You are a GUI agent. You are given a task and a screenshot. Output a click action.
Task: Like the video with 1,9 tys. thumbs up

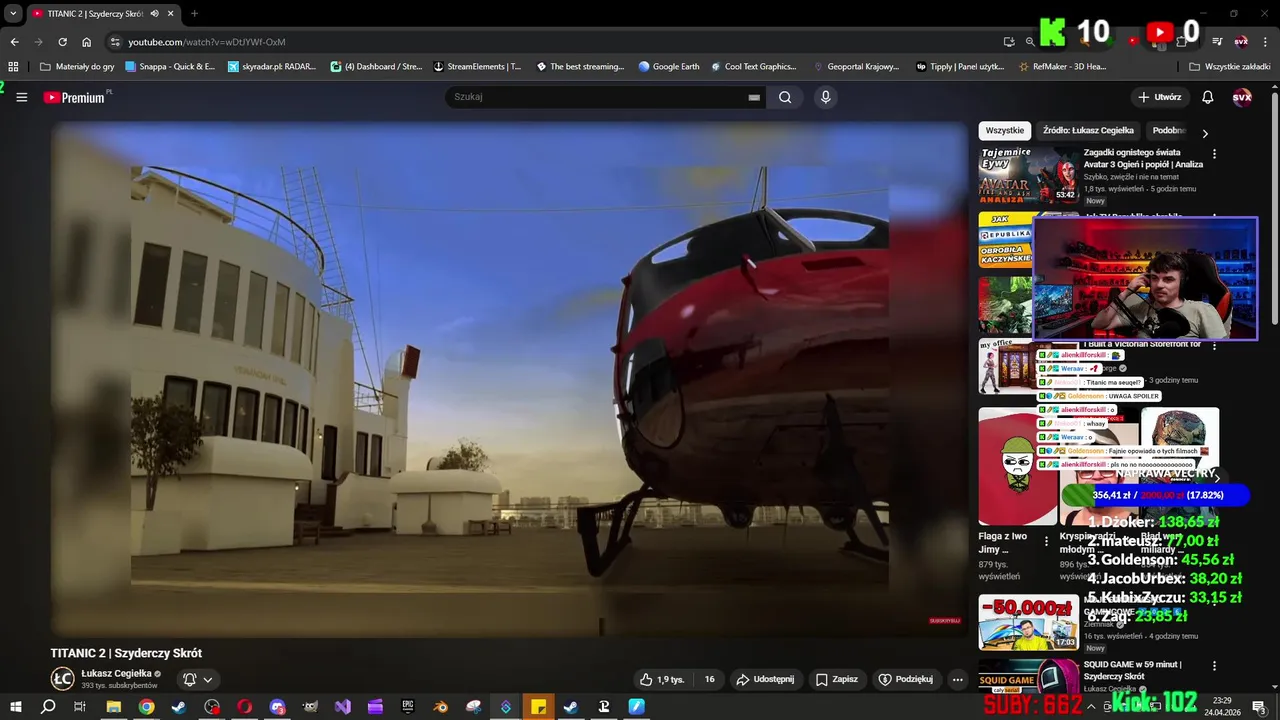[x=662, y=679]
